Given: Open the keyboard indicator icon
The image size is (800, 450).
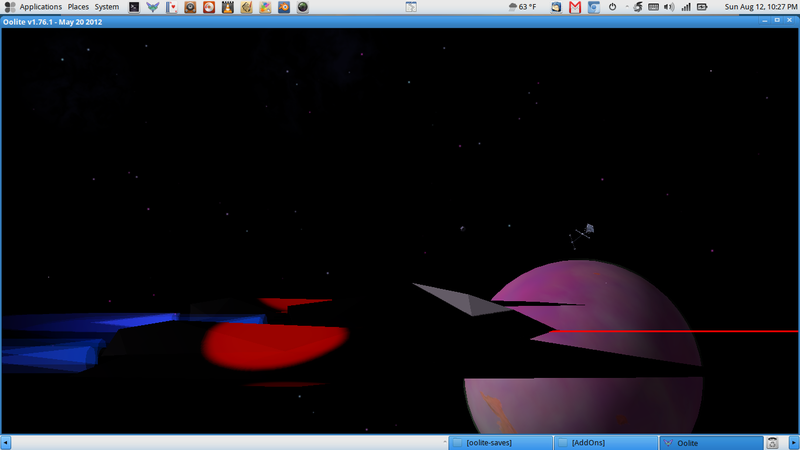Looking at the screenshot, I should pos(653,7).
